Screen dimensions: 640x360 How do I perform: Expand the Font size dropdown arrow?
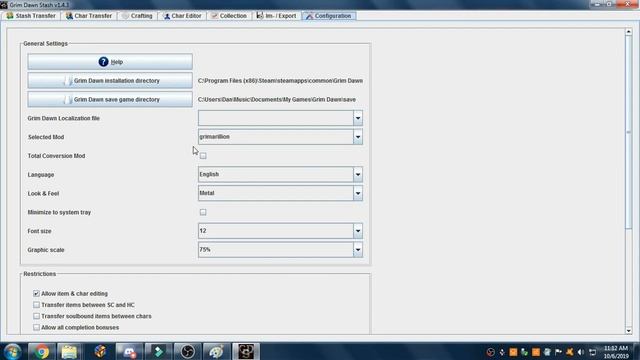[x=358, y=231]
